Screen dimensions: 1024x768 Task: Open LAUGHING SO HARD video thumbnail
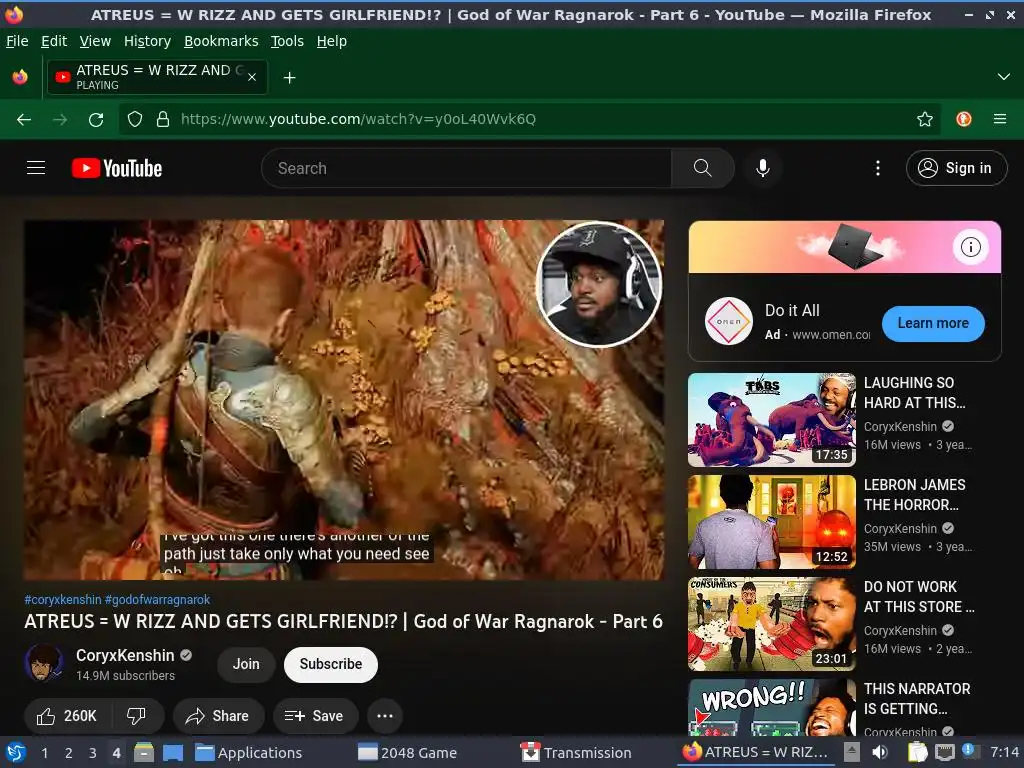(x=771, y=420)
